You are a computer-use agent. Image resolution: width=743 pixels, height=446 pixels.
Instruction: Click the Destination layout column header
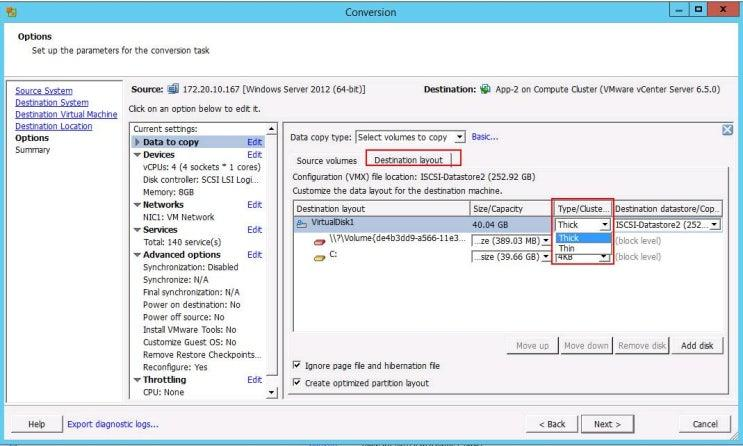click(x=381, y=209)
